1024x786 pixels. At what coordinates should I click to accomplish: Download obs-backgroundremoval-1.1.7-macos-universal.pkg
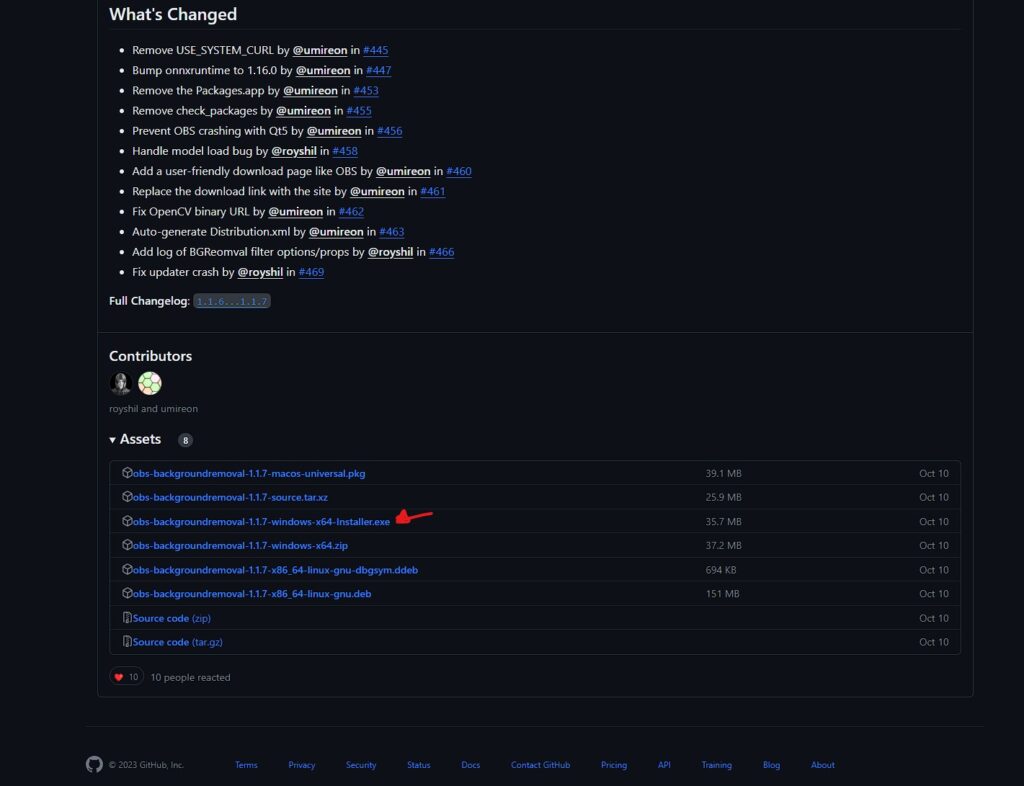[249, 473]
